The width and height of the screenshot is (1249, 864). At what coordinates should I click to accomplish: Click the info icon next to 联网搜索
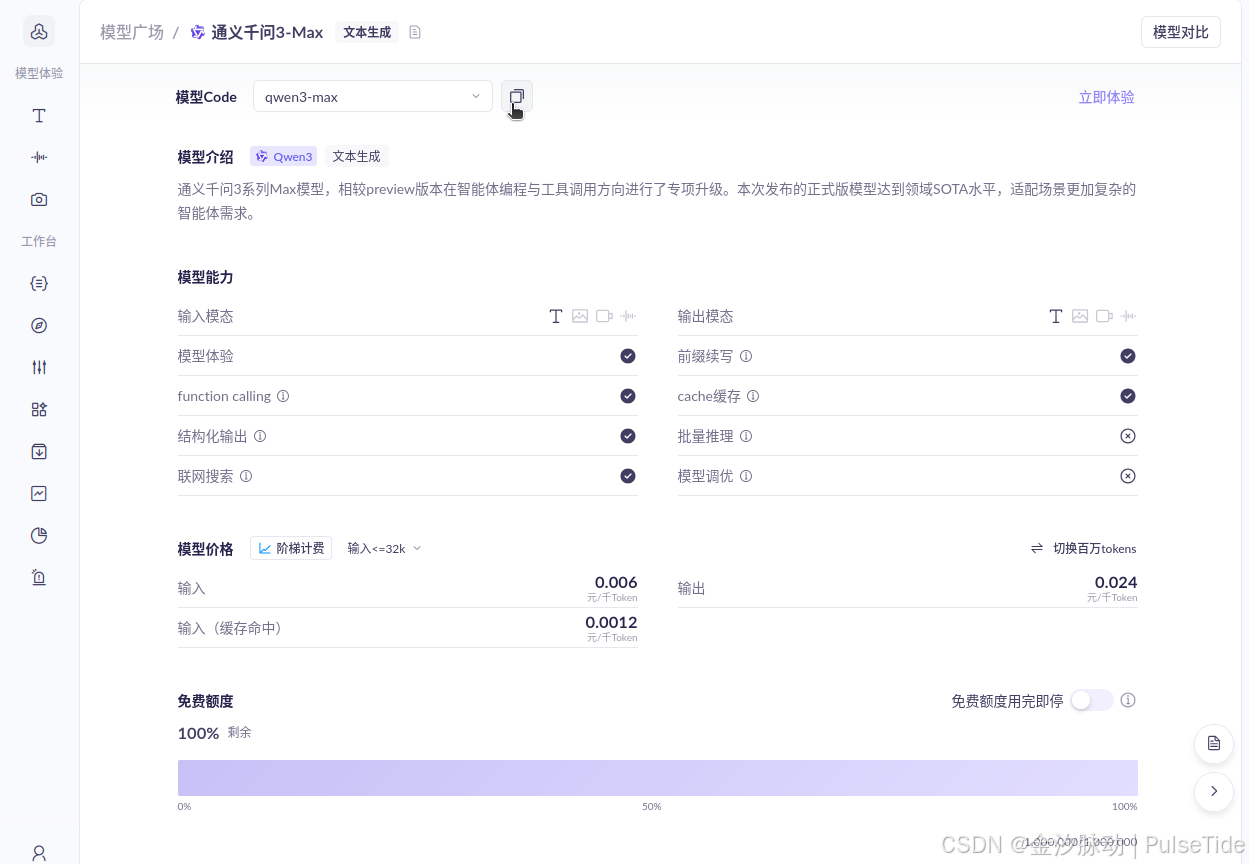tap(246, 476)
